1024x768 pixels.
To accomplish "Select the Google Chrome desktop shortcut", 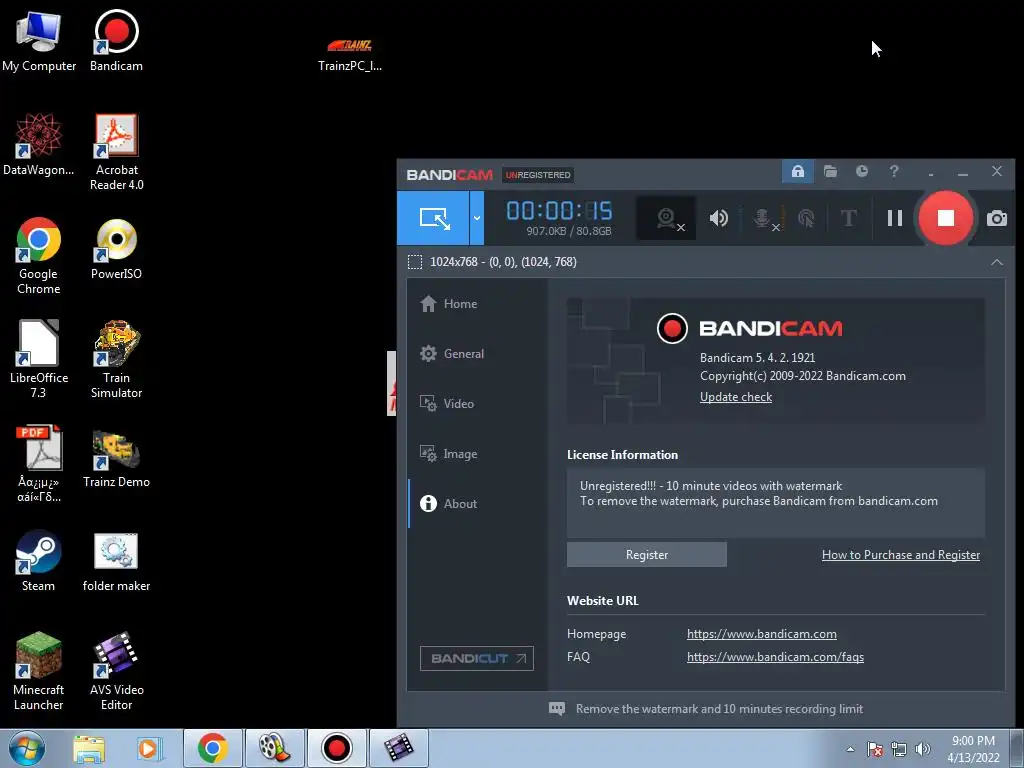I will (39, 255).
